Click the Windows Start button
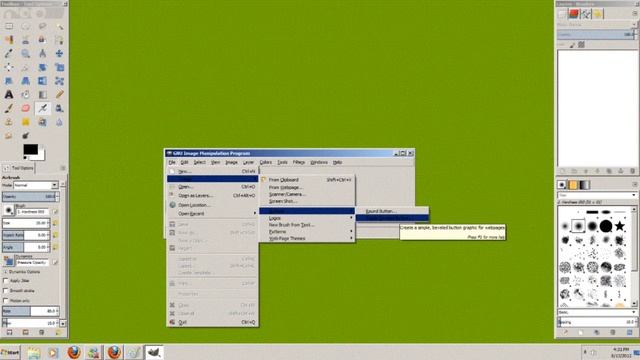 coord(10,352)
